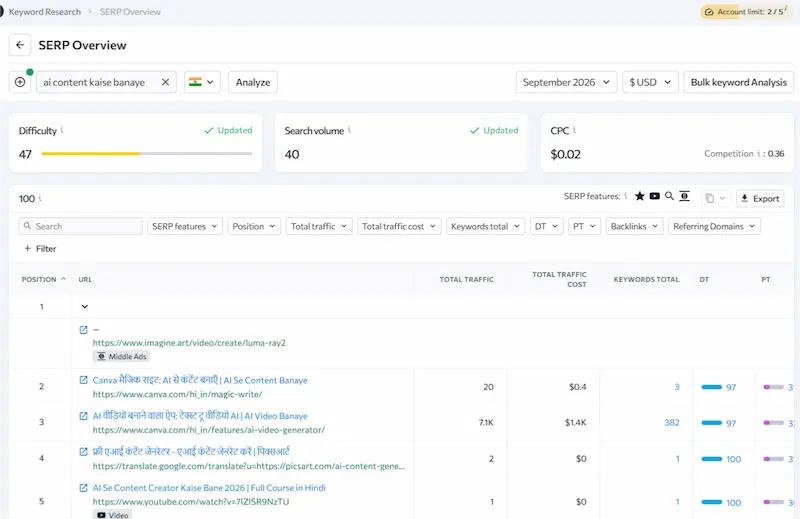
Task: Open external link icon for AI Video Banaye result
Action: pyautogui.click(x=84, y=416)
